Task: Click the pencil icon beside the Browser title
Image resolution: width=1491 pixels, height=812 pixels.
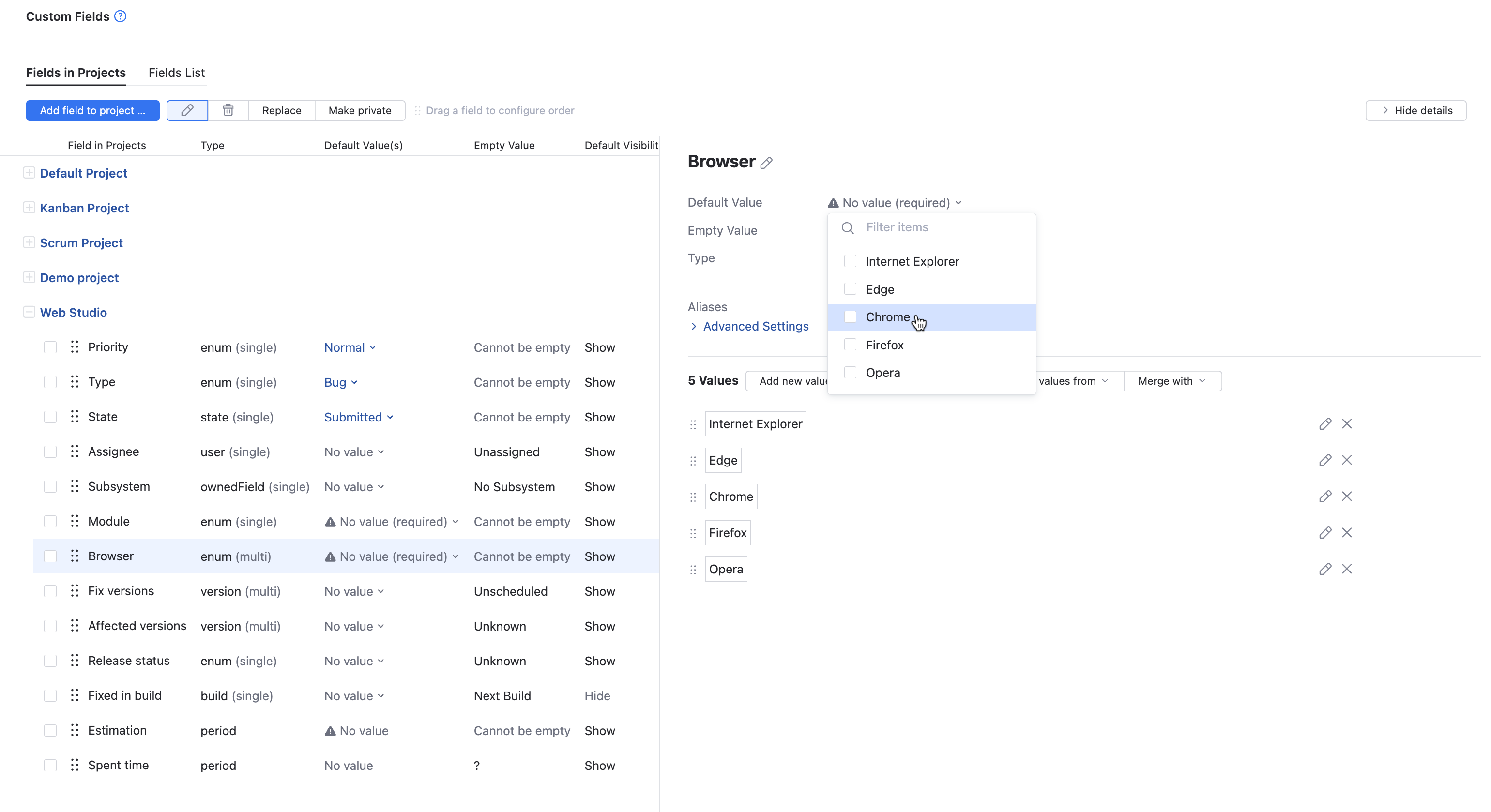Action: click(767, 163)
